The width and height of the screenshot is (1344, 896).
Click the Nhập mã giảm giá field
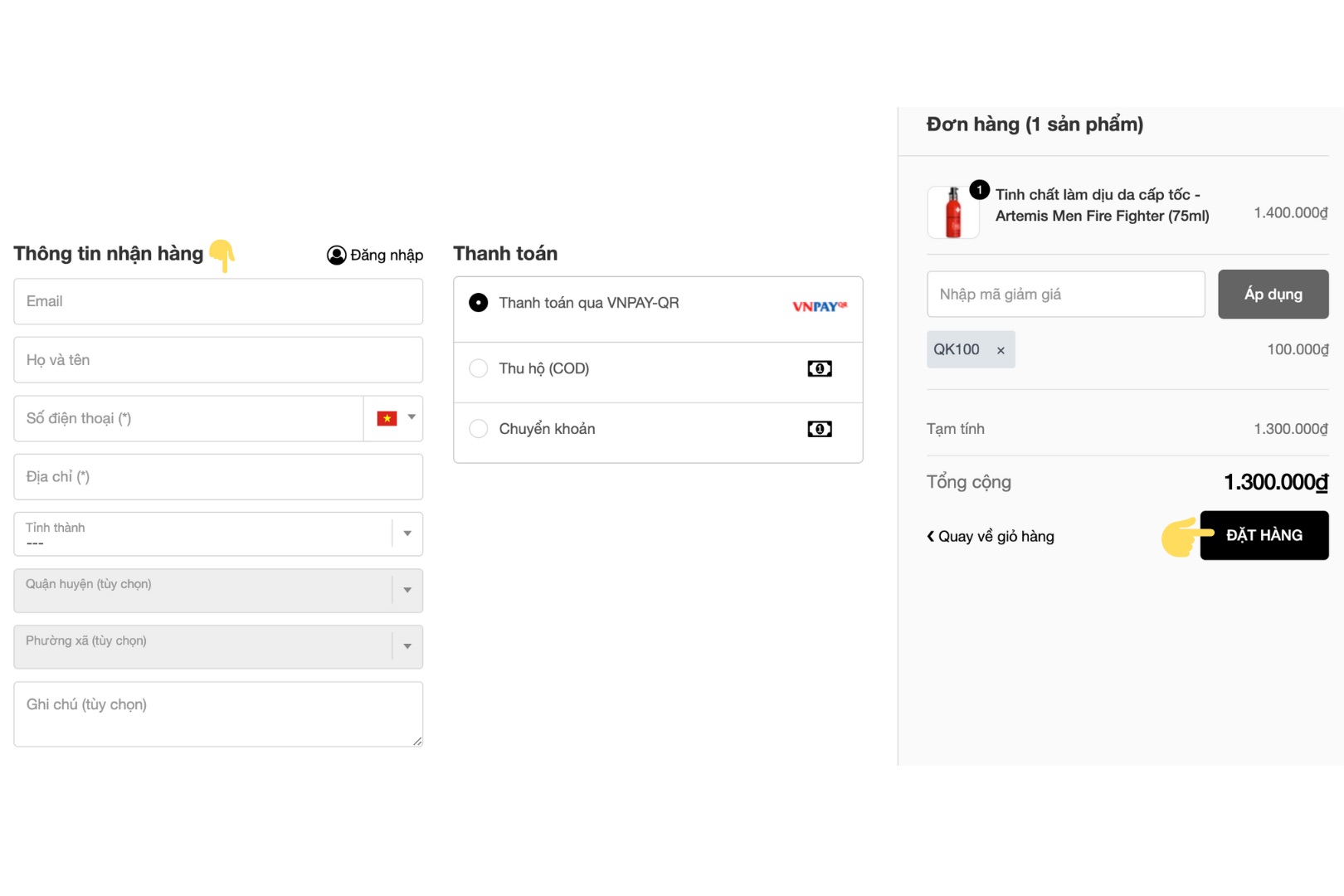point(1065,294)
